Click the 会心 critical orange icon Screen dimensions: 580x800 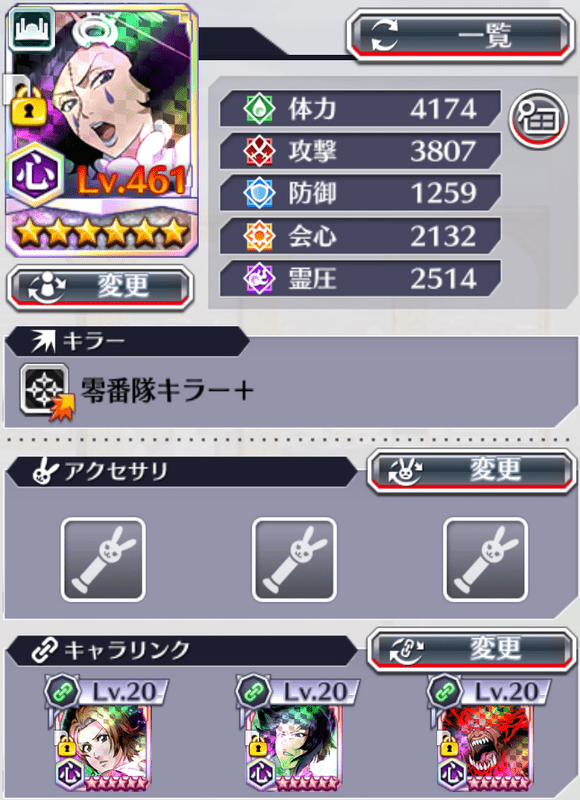point(259,236)
